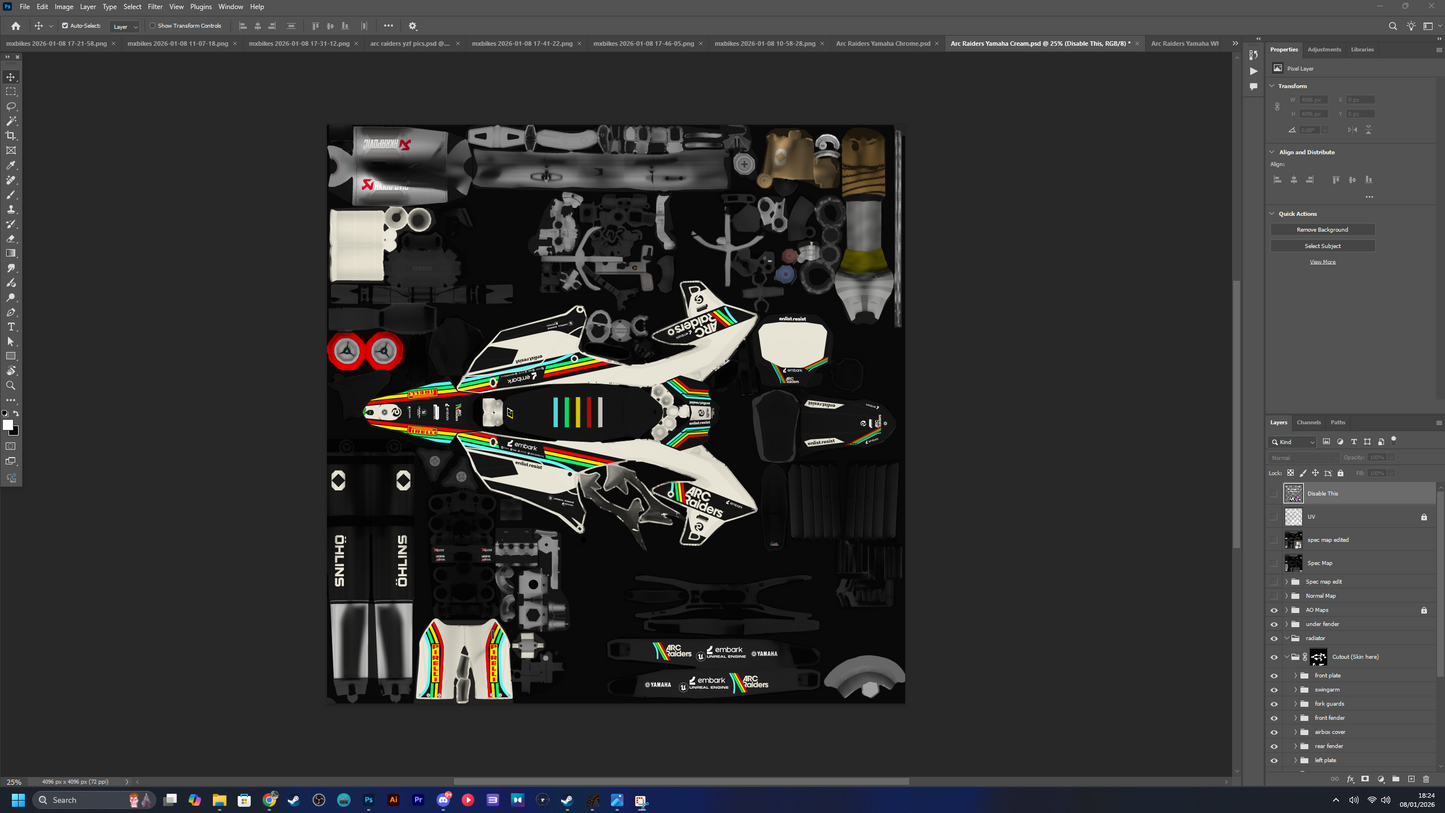Click the Remove Background button
This screenshot has width=1445, height=813.
point(1322,230)
